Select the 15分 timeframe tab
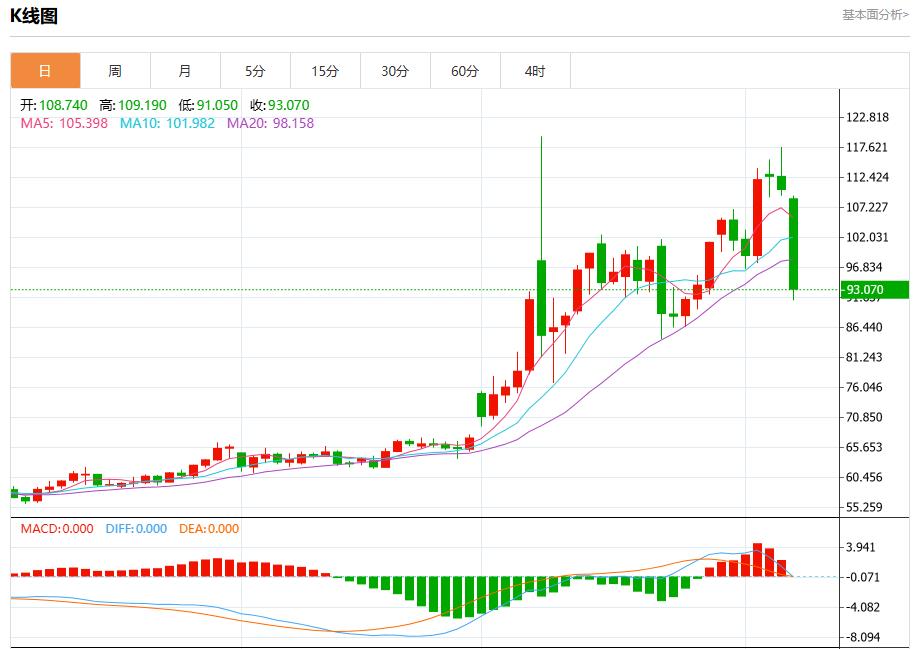The image size is (917, 649). point(325,71)
